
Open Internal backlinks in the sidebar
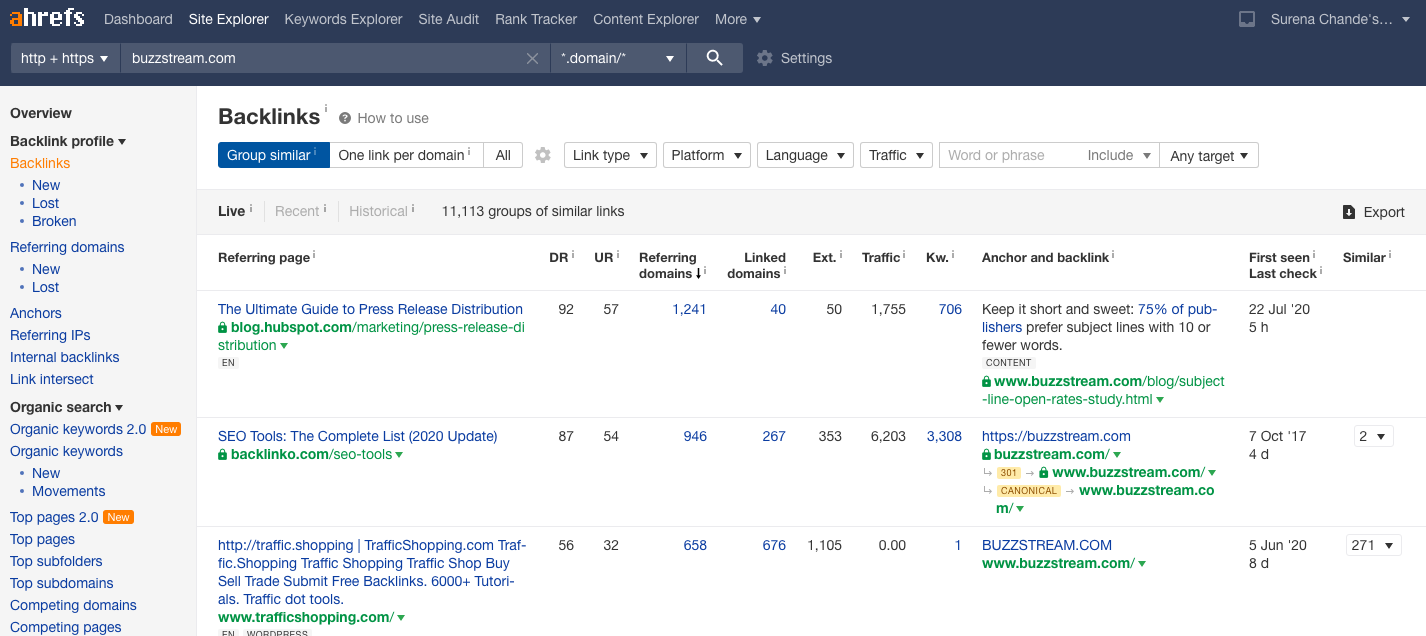(65, 357)
